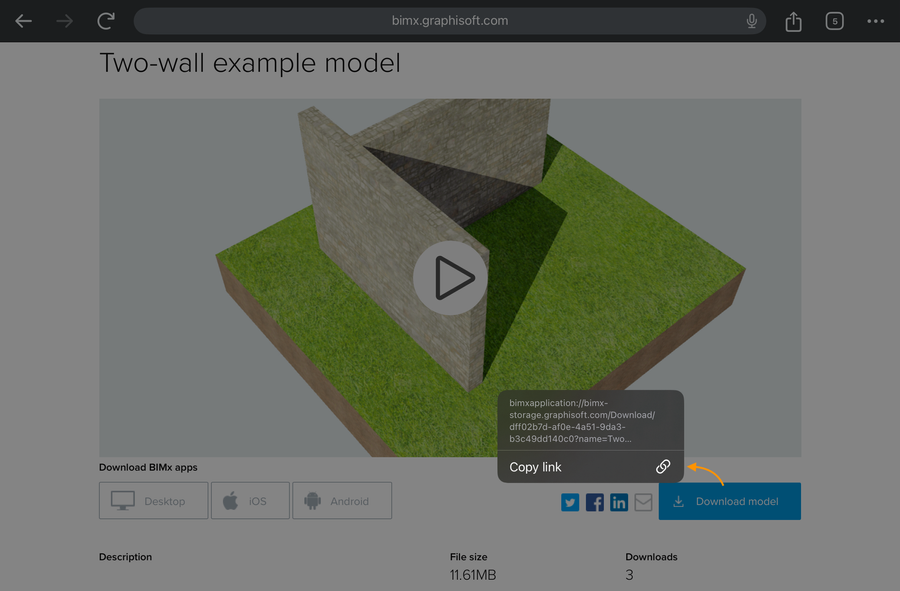Image resolution: width=900 pixels, height=591 pixels.
Task: Click the Download BIMx apps label
Action: click(148, 467)
